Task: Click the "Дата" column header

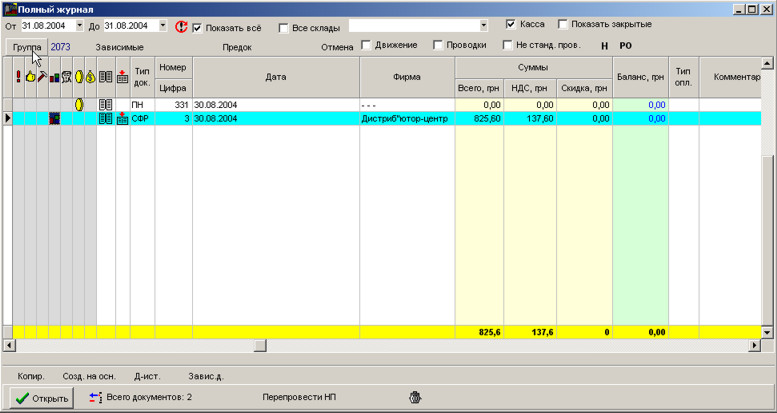Action: pos(276,76)
